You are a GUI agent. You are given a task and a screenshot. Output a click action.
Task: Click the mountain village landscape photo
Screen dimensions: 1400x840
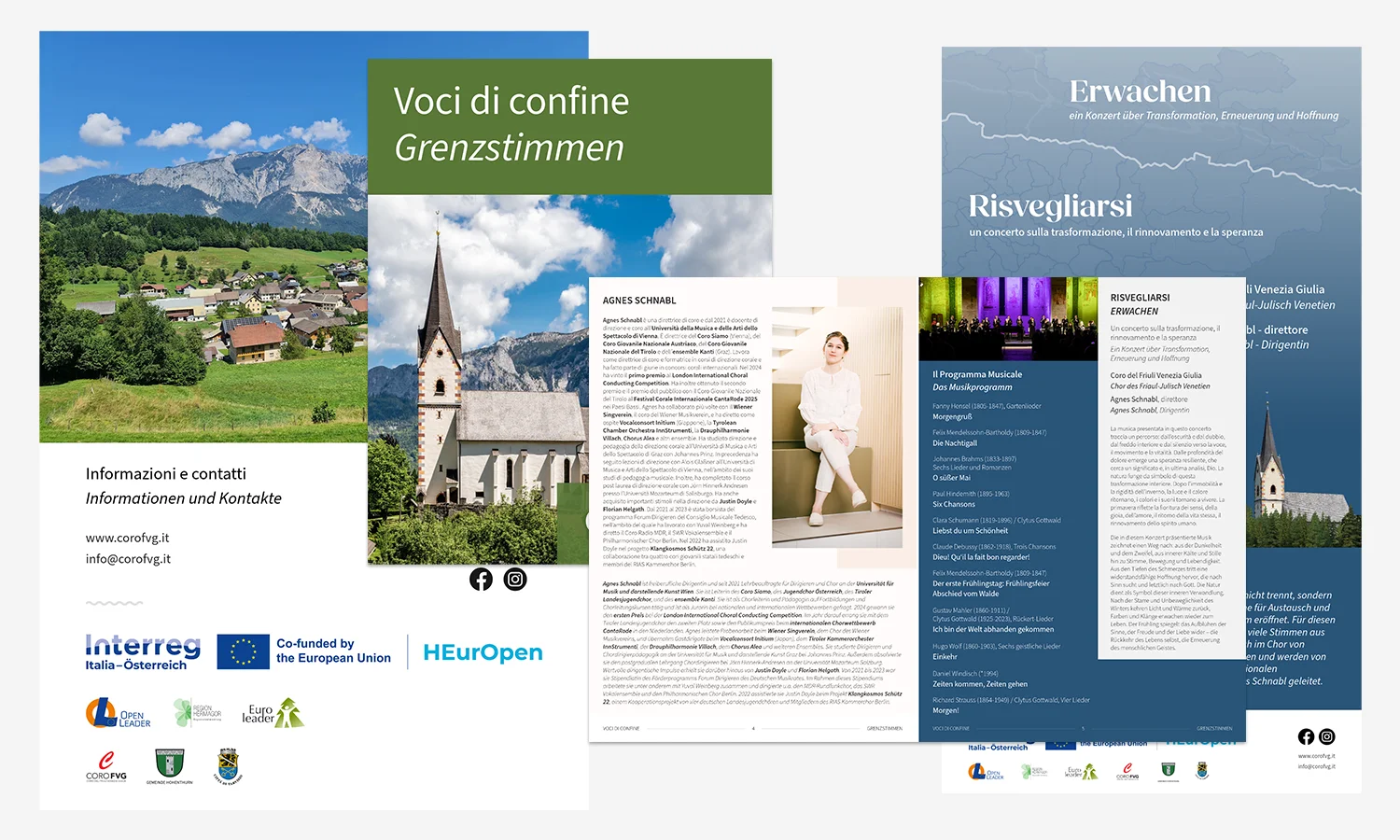[x=203, y=237]
